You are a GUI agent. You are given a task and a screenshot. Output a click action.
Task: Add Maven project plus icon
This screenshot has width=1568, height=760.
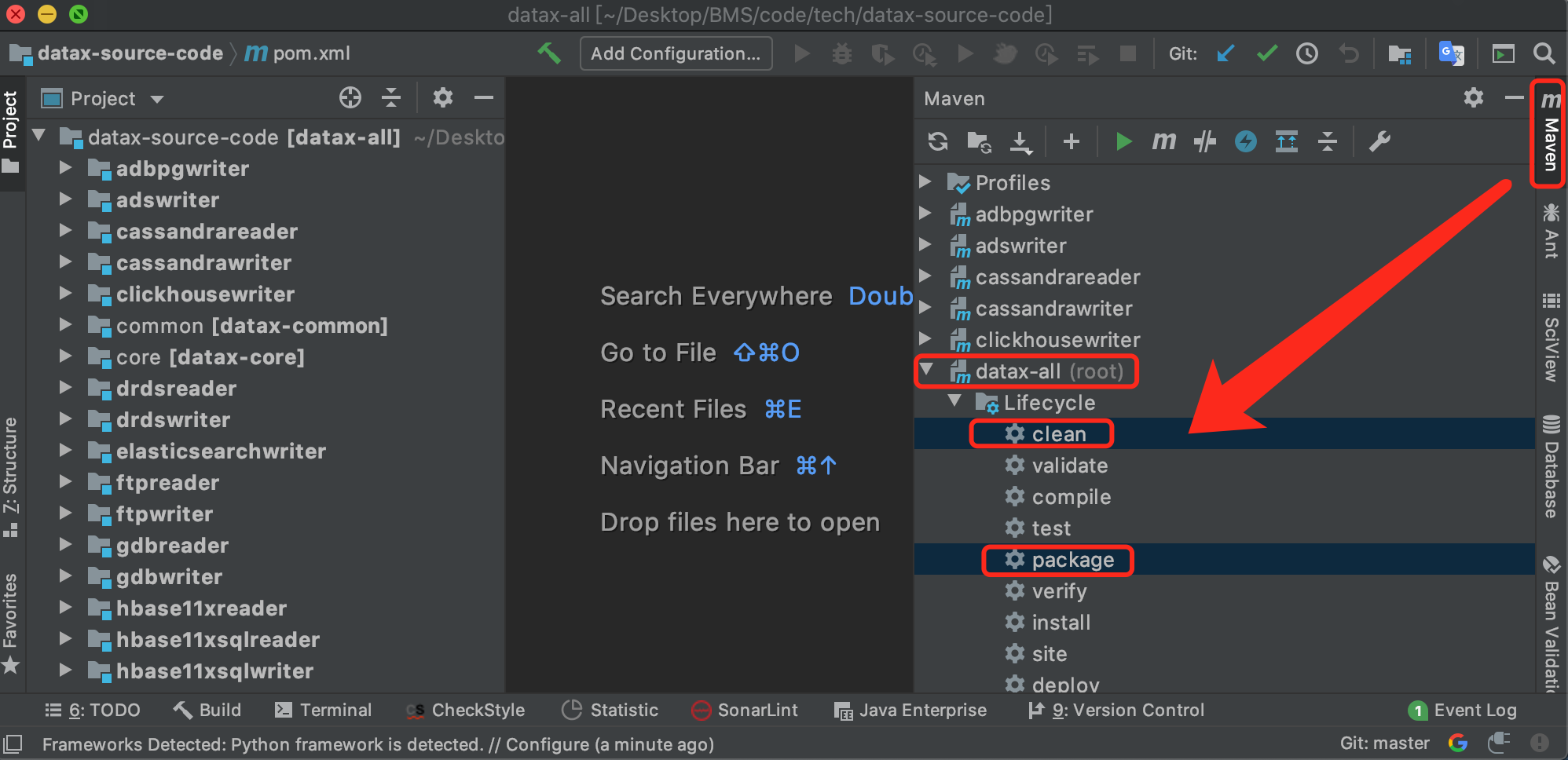point(1071,141)
